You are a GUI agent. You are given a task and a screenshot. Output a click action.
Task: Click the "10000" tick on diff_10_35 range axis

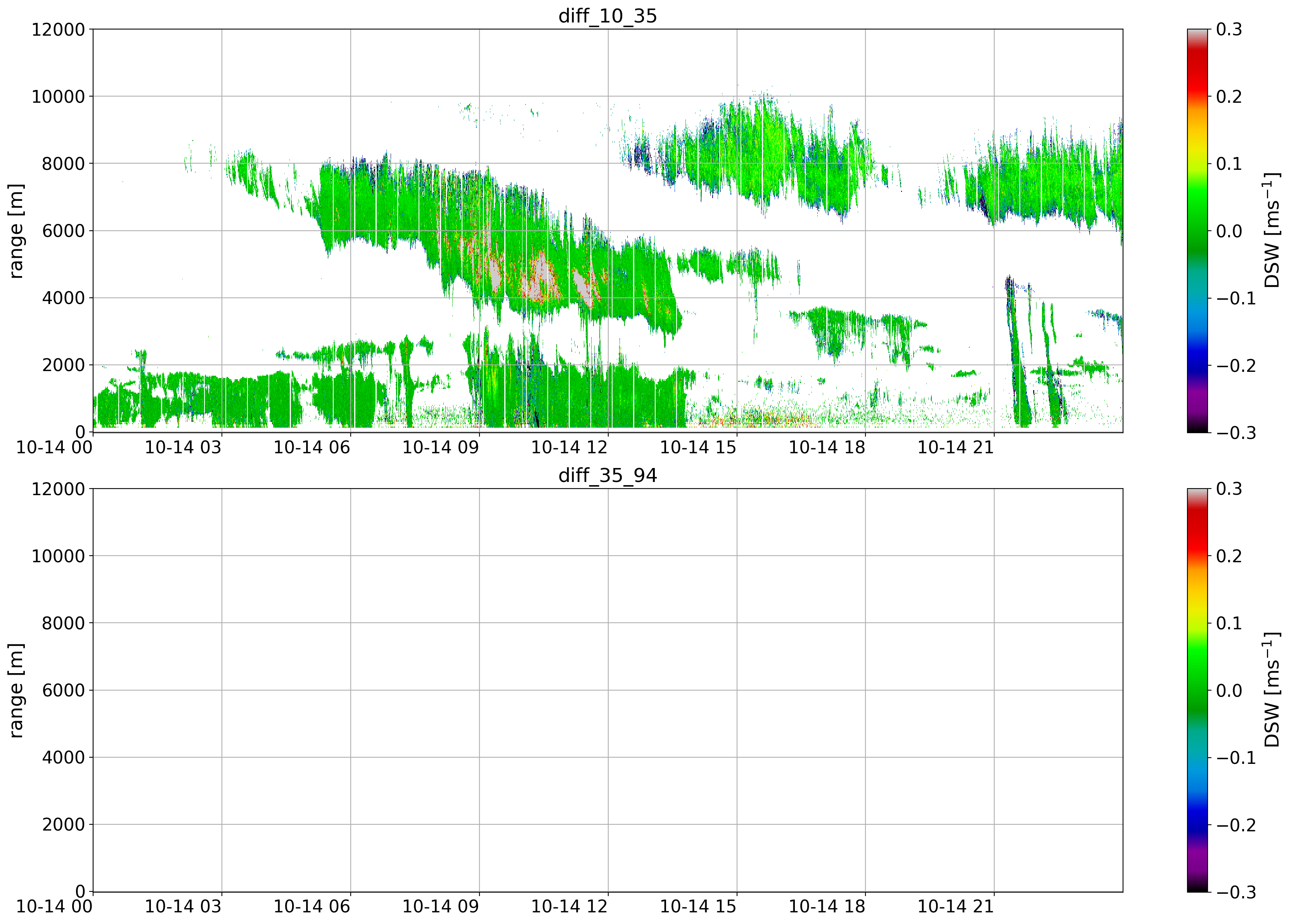click(58, 96)
